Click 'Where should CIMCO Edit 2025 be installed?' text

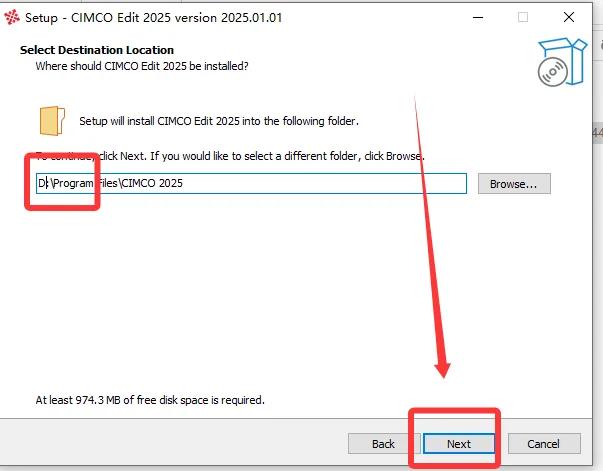(142, 66)
